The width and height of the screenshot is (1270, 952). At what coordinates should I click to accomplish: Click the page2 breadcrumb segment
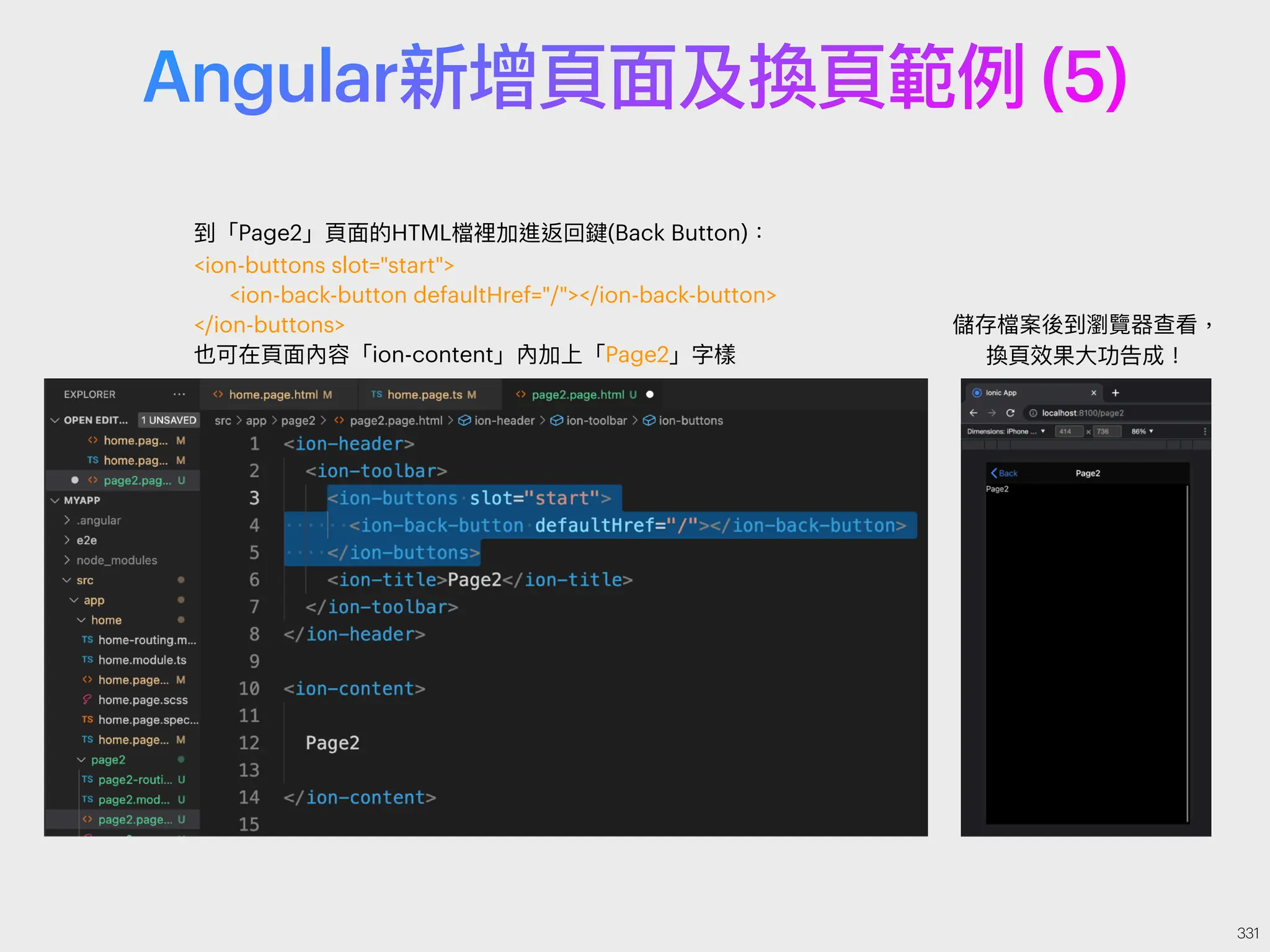tap(298, 421)
